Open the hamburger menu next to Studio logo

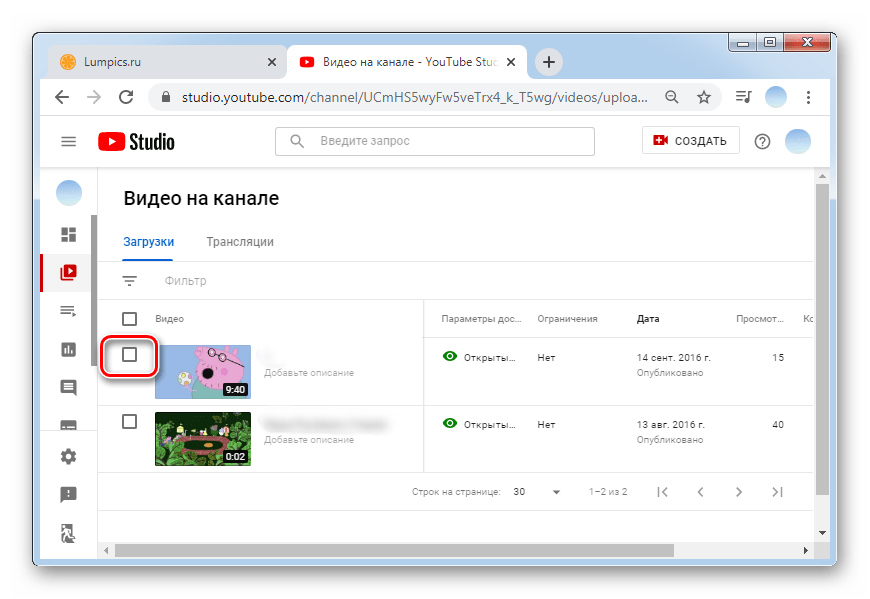69,141
